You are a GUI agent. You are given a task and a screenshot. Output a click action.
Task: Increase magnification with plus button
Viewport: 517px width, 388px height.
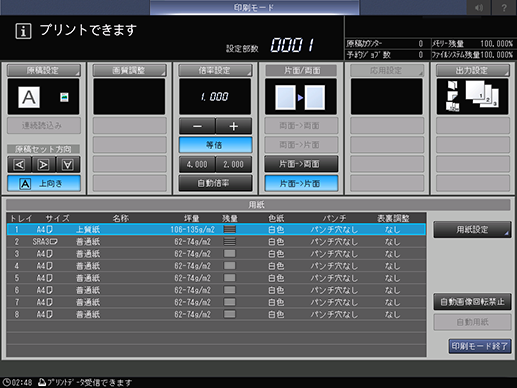tap(234, 126)
